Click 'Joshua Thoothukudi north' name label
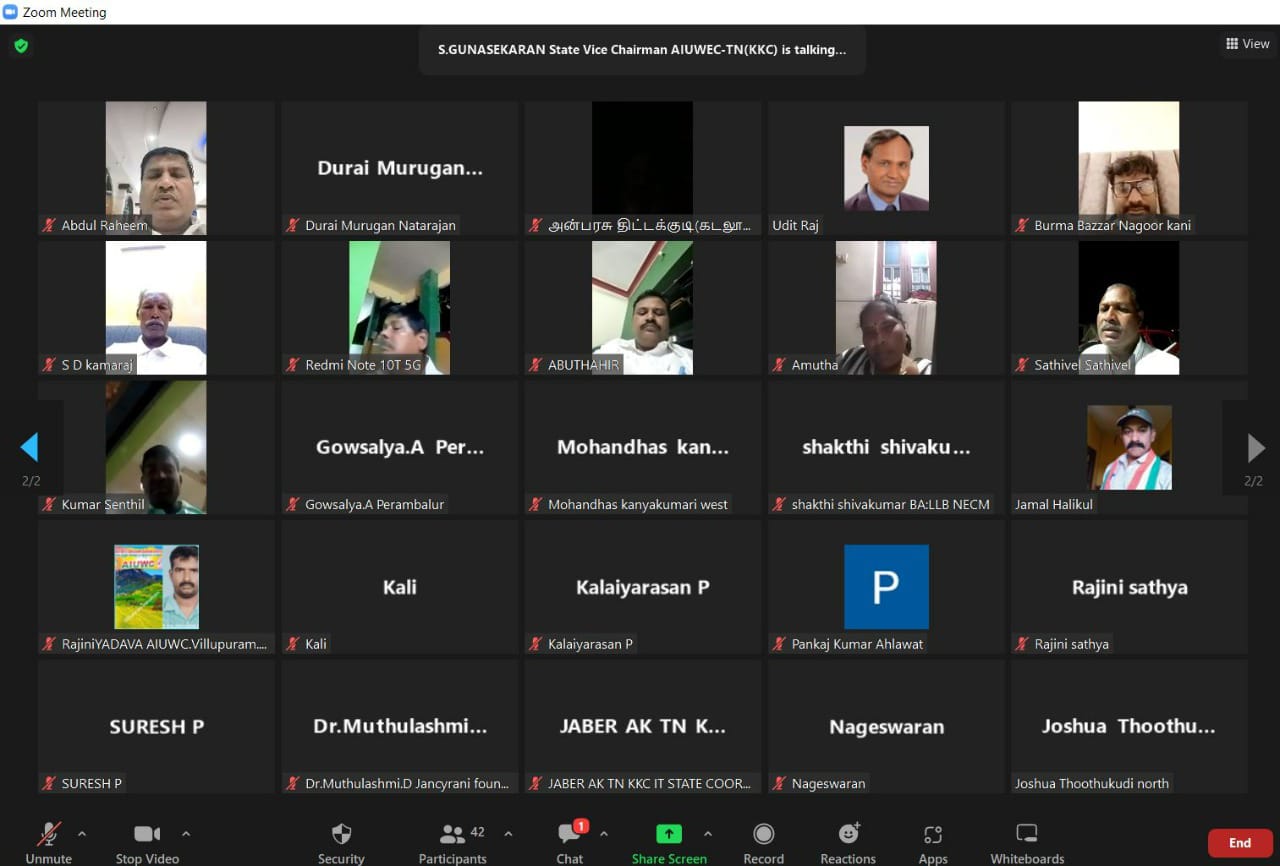Viewport: 1280px width, 866px height. [1091, 783]
